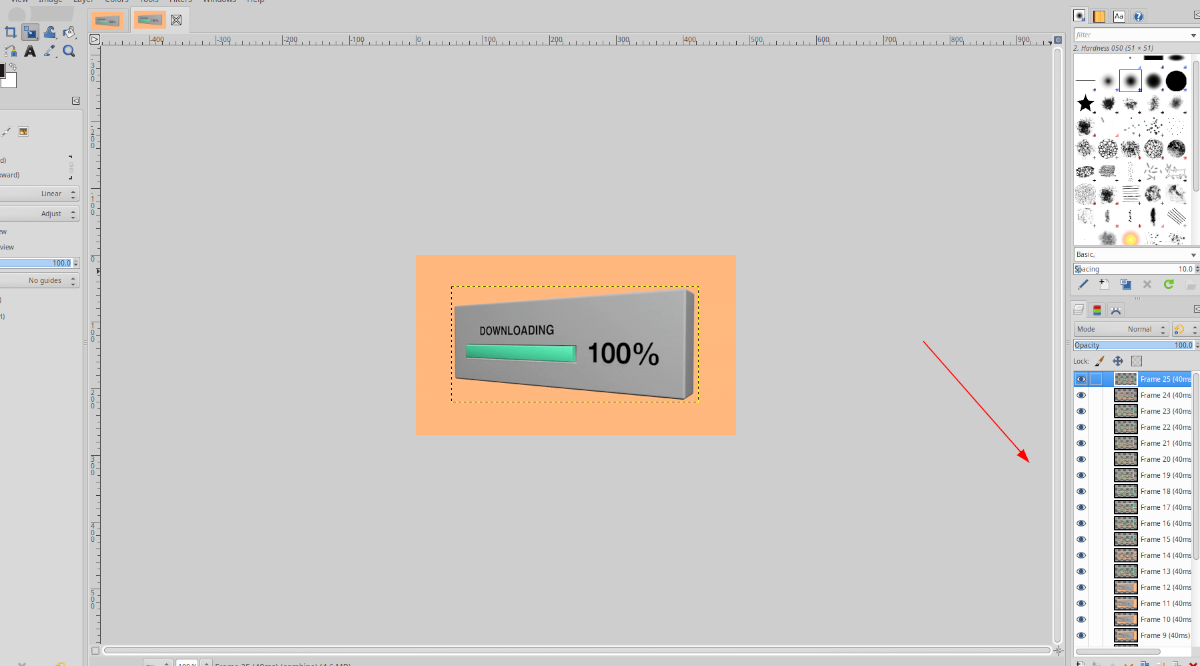
Task: Delete the selected brush with the X icon
Action: (x=1147, y=283)
